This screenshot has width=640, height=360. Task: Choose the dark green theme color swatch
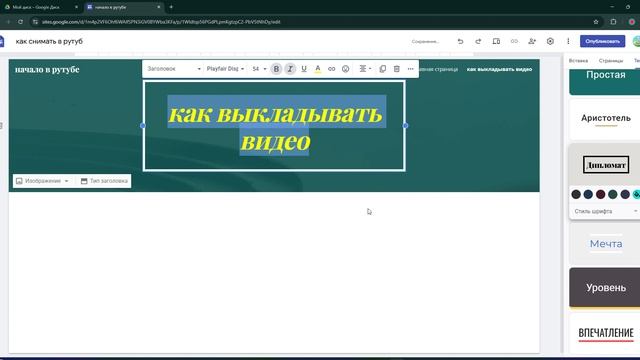click(x=613, y=194)
